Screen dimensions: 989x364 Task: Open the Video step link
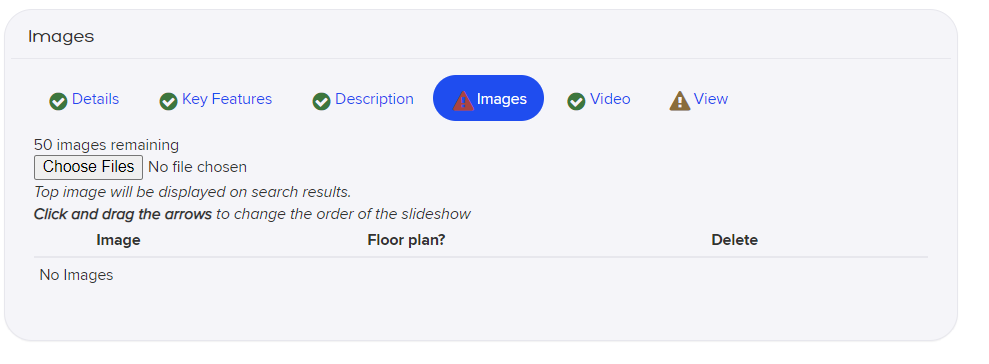[x=610, y=99]
